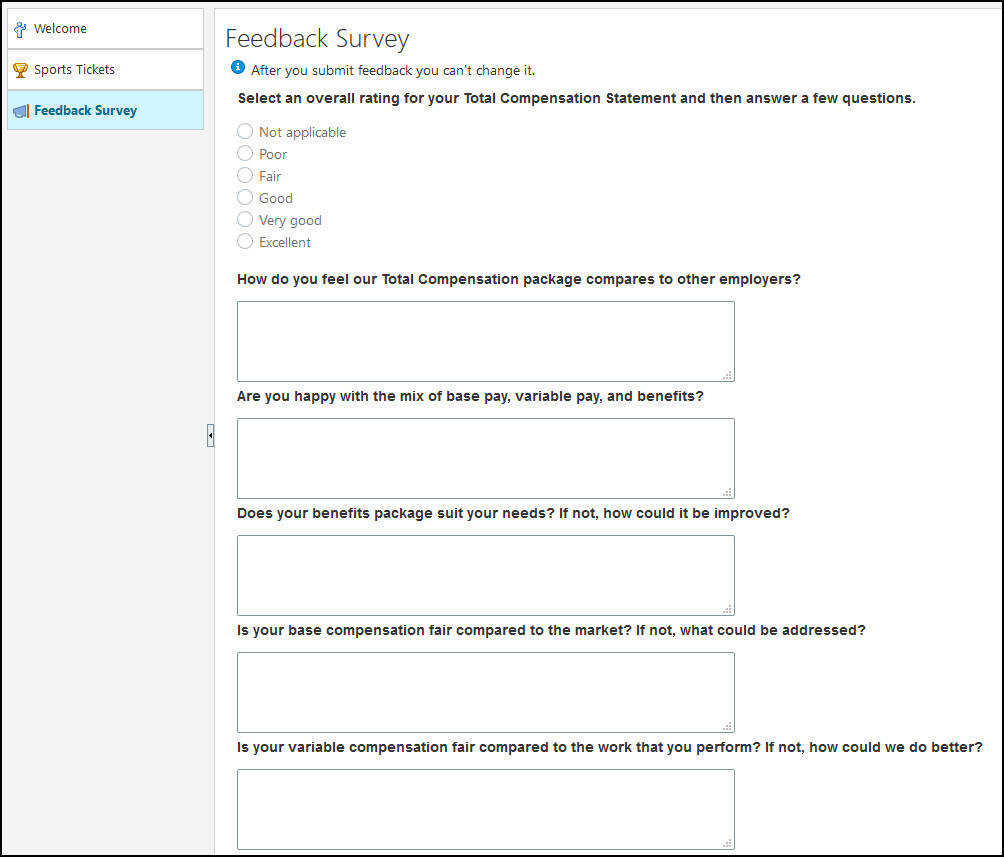Click the Sports Tickets trophy icon
Image resolution: width=1004 pixels, height=857 pixels.
coord(20,70)
